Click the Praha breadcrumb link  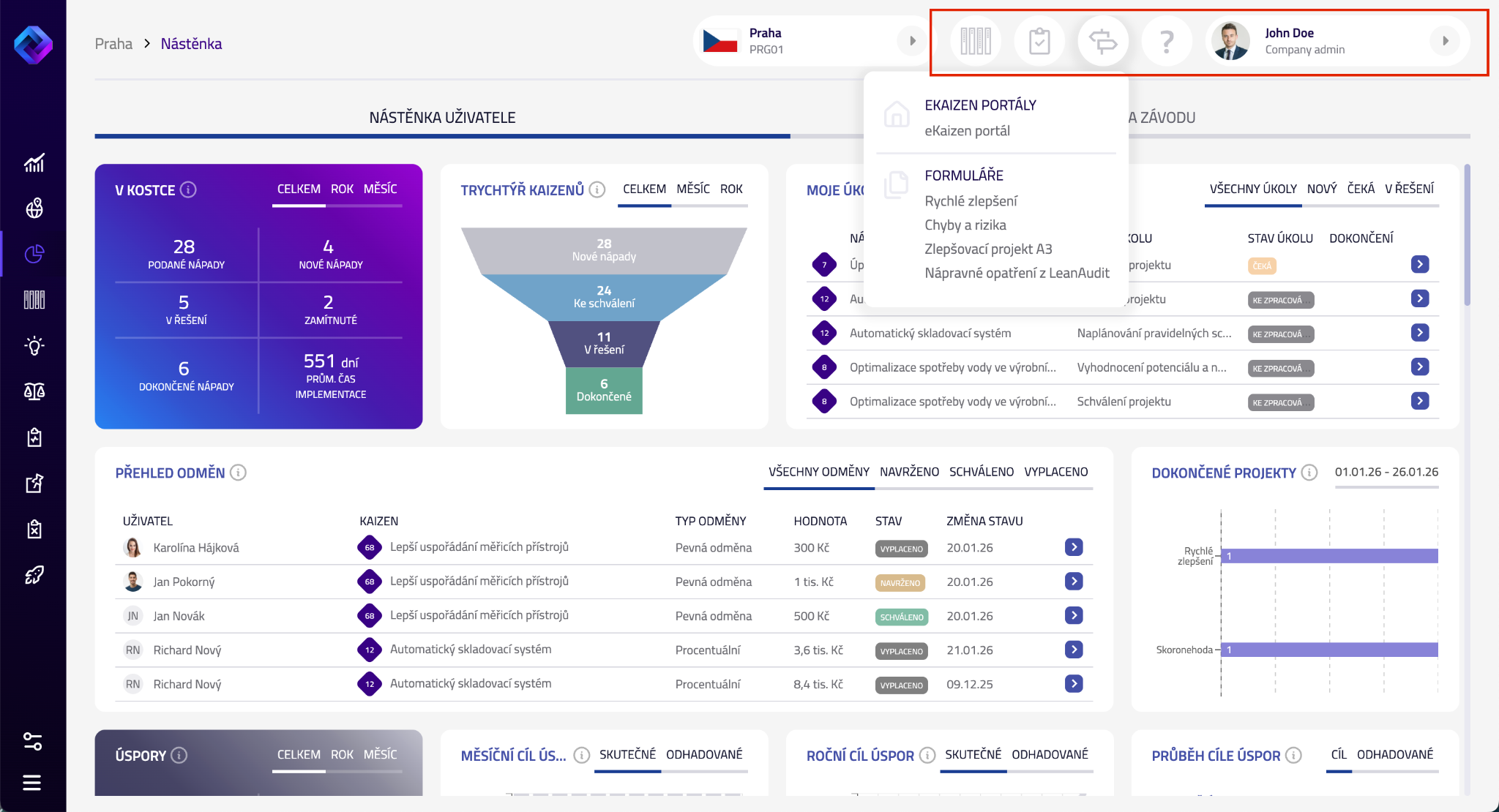tap(113, 44)
